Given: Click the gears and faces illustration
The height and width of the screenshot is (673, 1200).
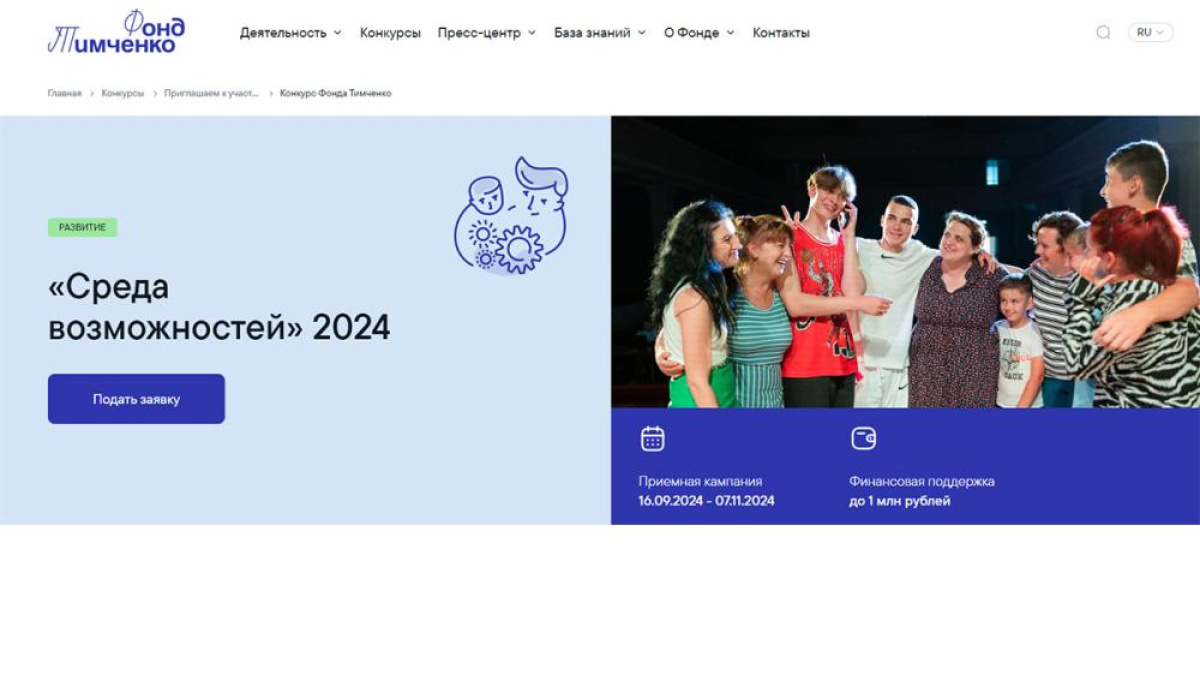Looking at the screenshot, I should point(511,214).
